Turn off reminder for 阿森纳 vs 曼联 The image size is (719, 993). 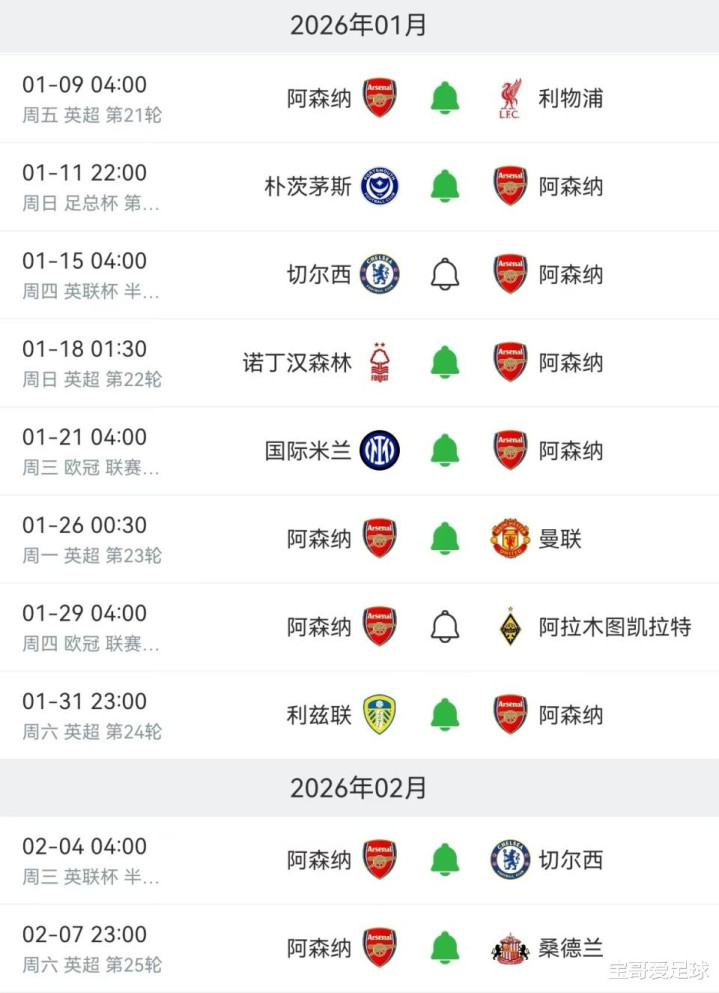(445, 539)
